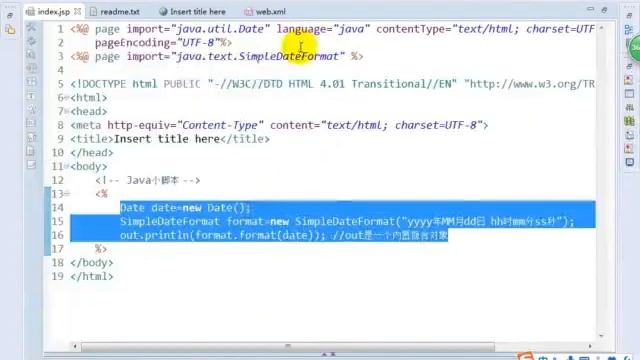Collapse the scriptlet fold at line 13

coord(67,194)
